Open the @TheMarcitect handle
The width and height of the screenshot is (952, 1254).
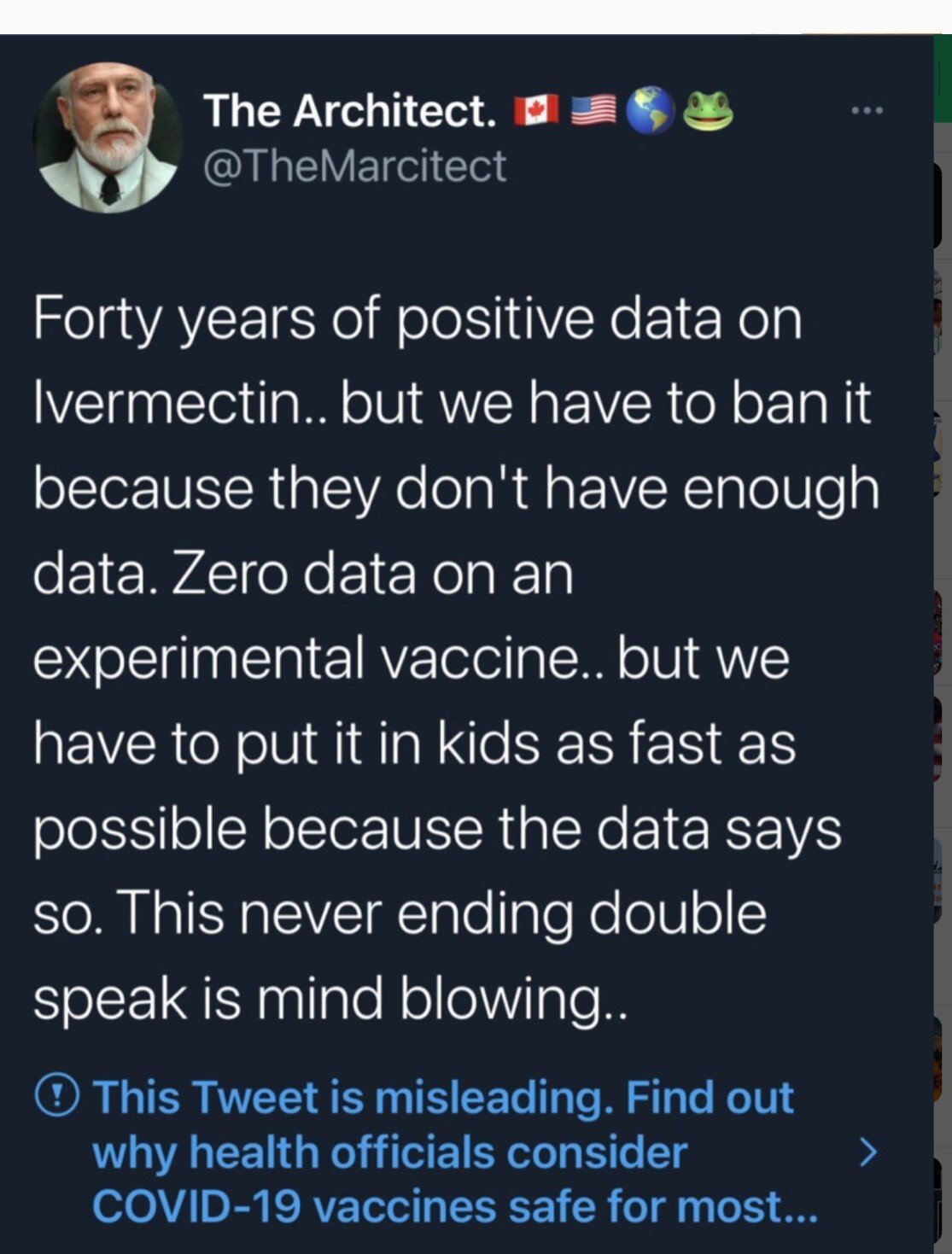coord(354,166)
